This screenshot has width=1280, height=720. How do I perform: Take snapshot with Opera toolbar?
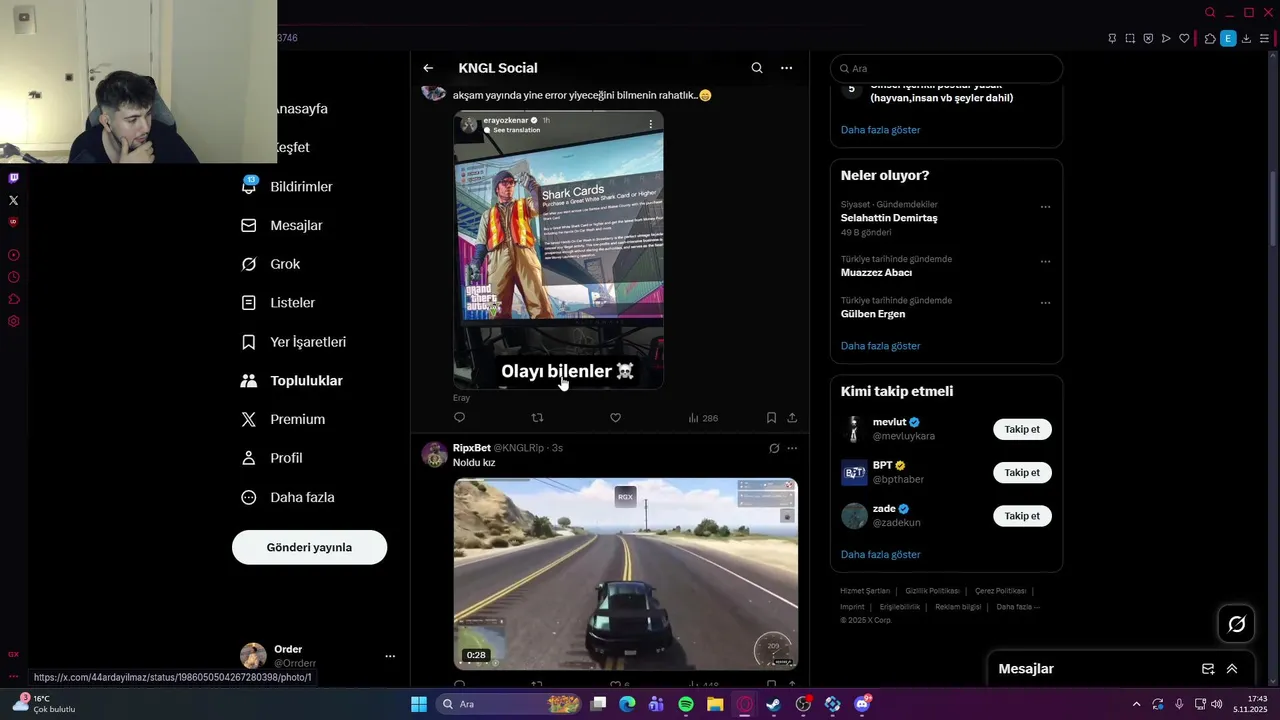(1130, 38)
